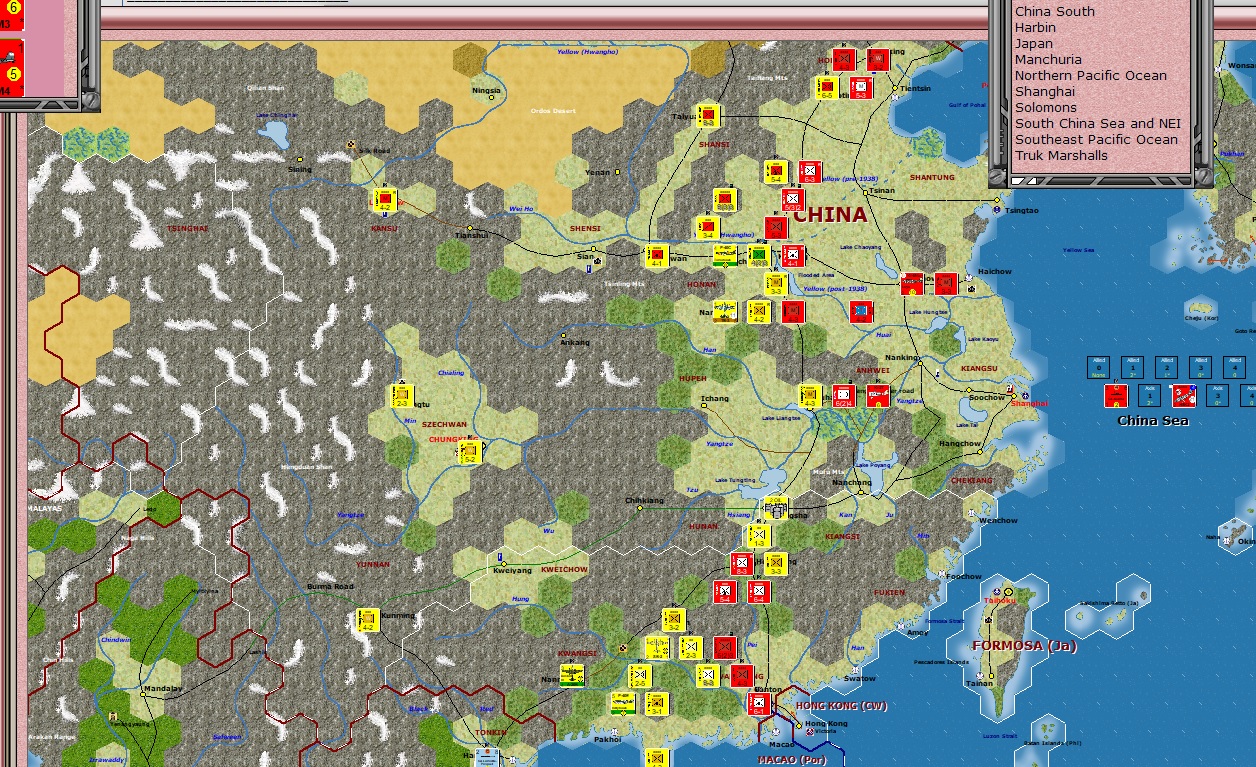Screen dimensions: 1256x767
Task: Click the Tainan label on Formosa
Action: pos(980,683)
